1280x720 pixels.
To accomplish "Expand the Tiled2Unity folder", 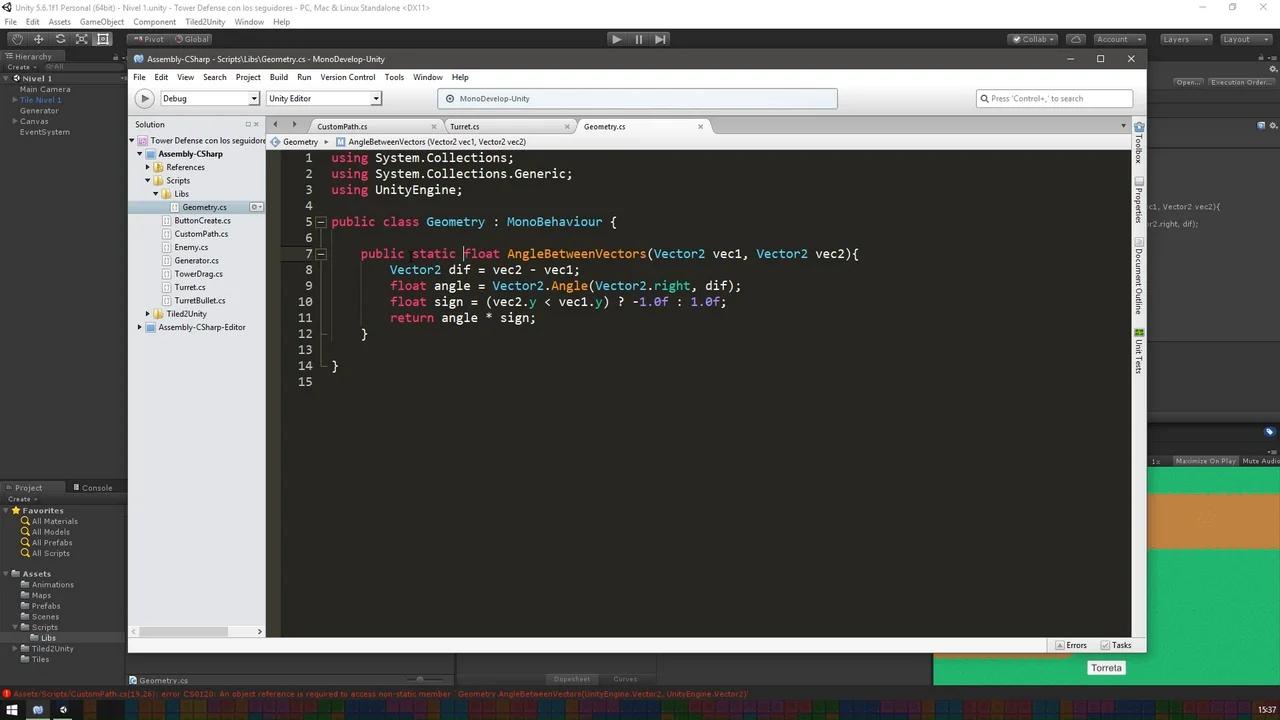I will tap(147, 313).
